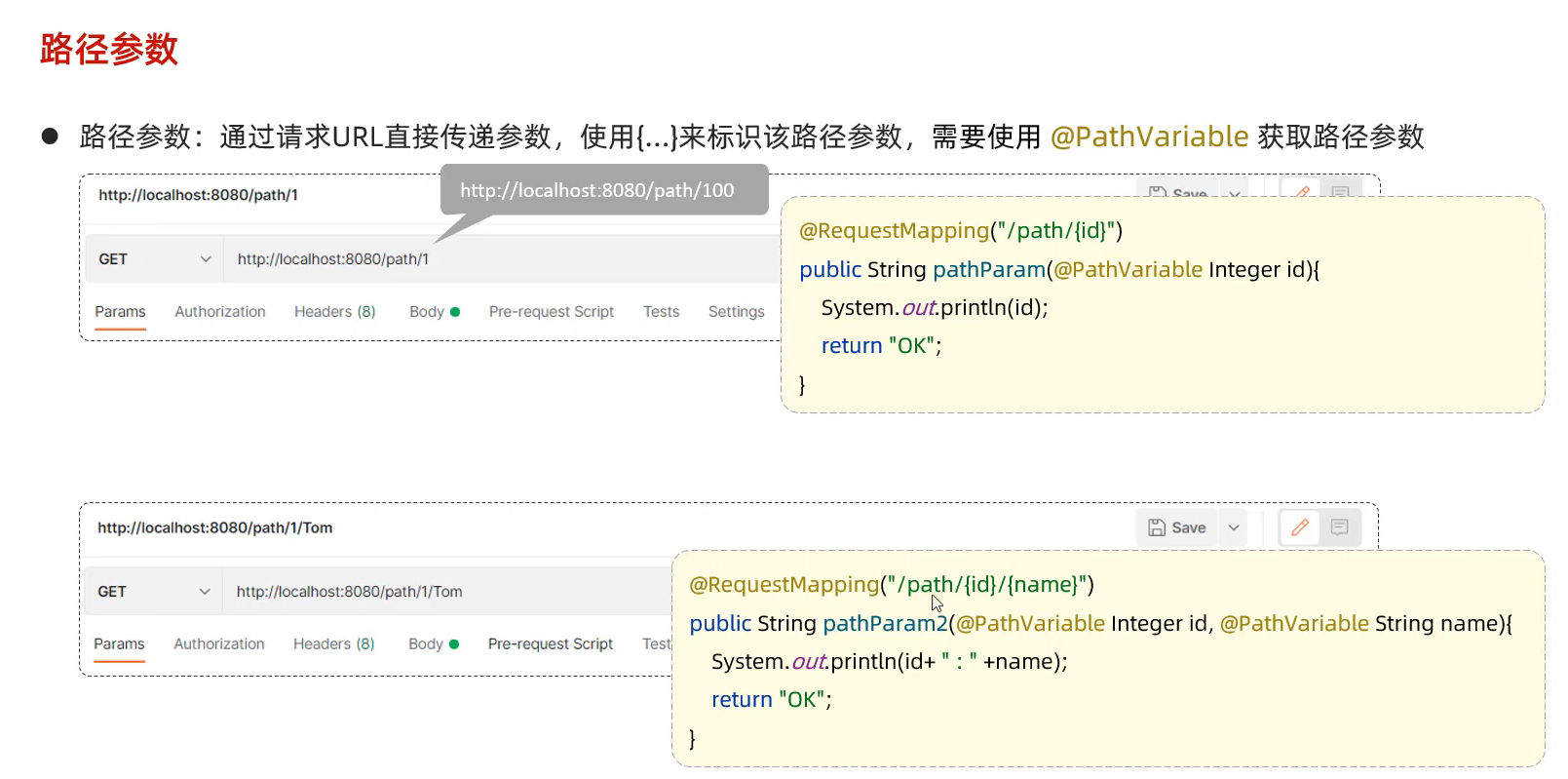Click the pencil edit icon in path/1/Tom request
The height and width of the screenshot is (779, 1568).
point(1299,527)
